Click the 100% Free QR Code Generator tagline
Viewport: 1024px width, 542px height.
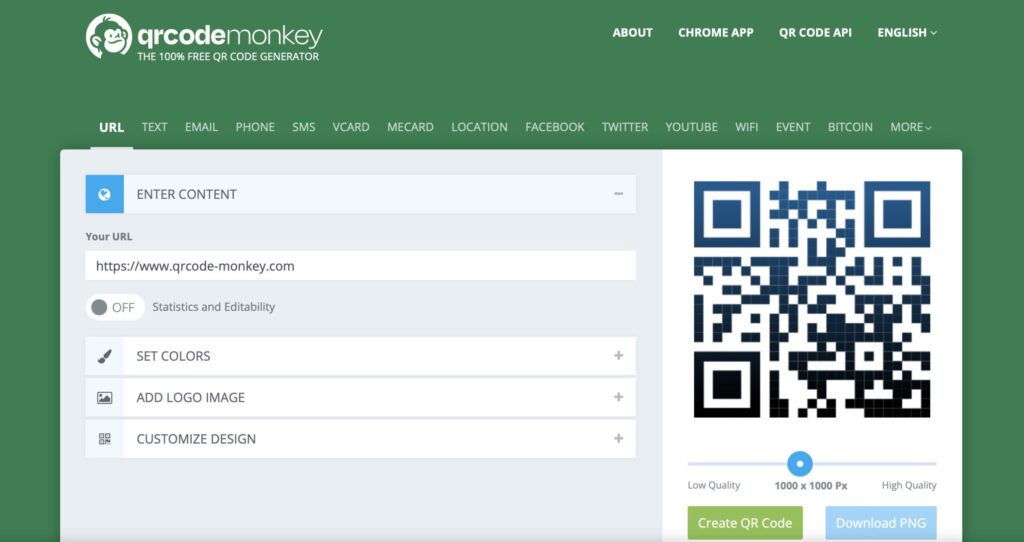pos(228,57)
